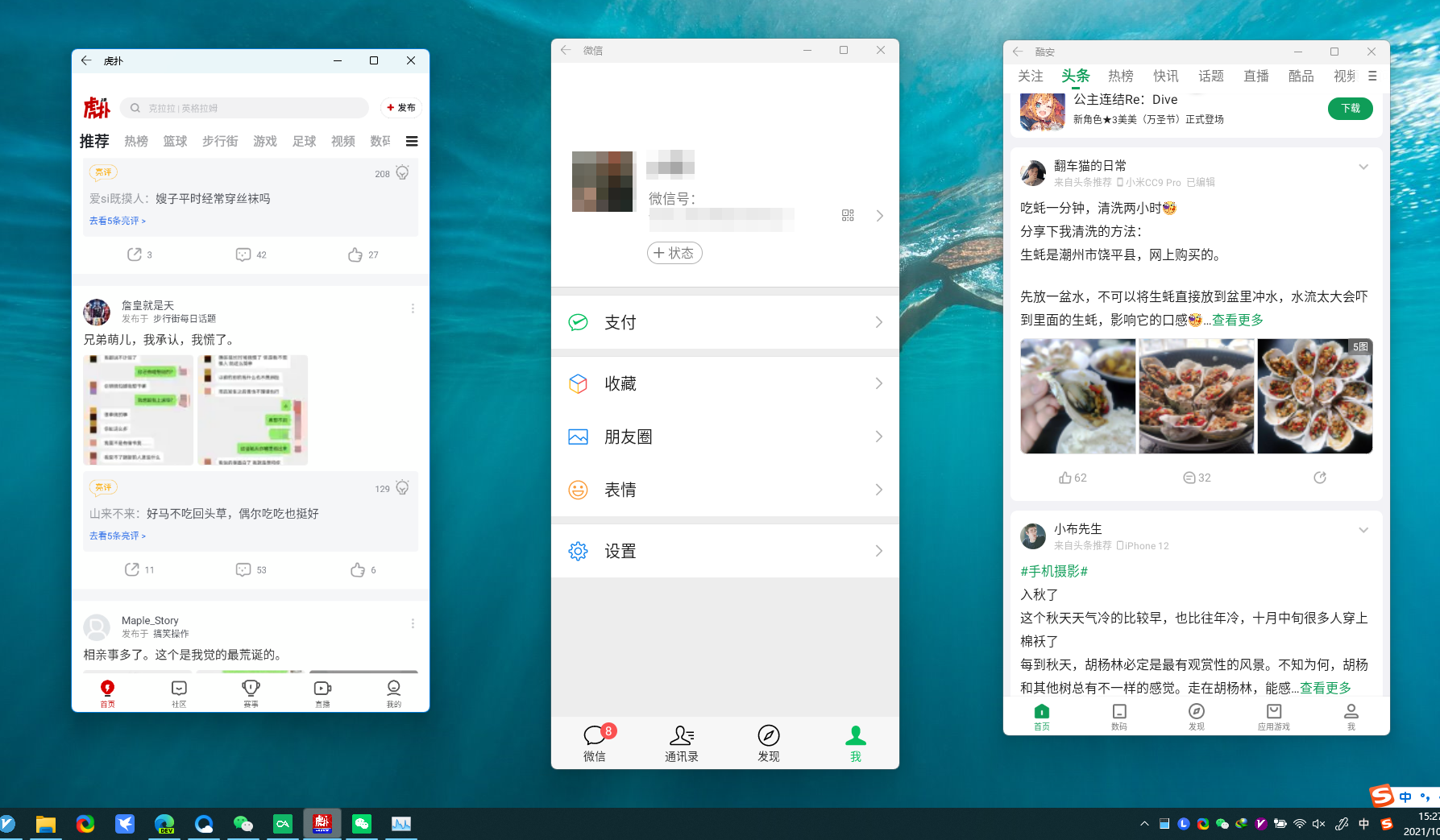The image size is (1440, 840).
Task: Open 通讯录 contacts tab in WeChat
Action: 682,743
